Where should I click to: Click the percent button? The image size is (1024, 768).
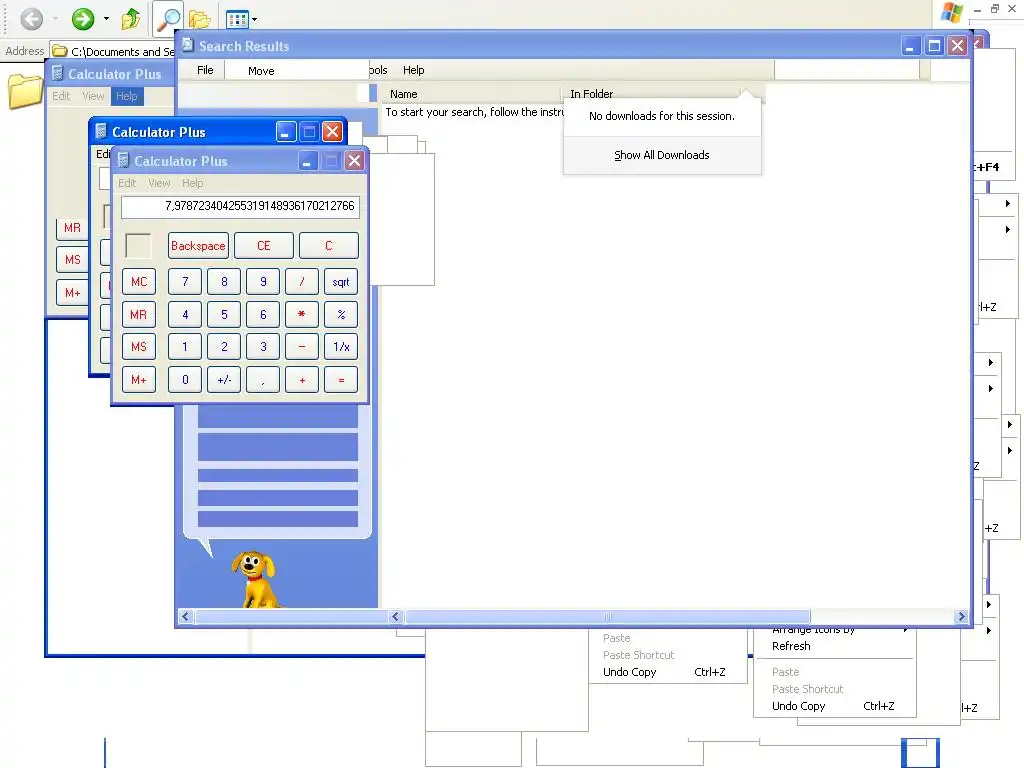(341, 314)
